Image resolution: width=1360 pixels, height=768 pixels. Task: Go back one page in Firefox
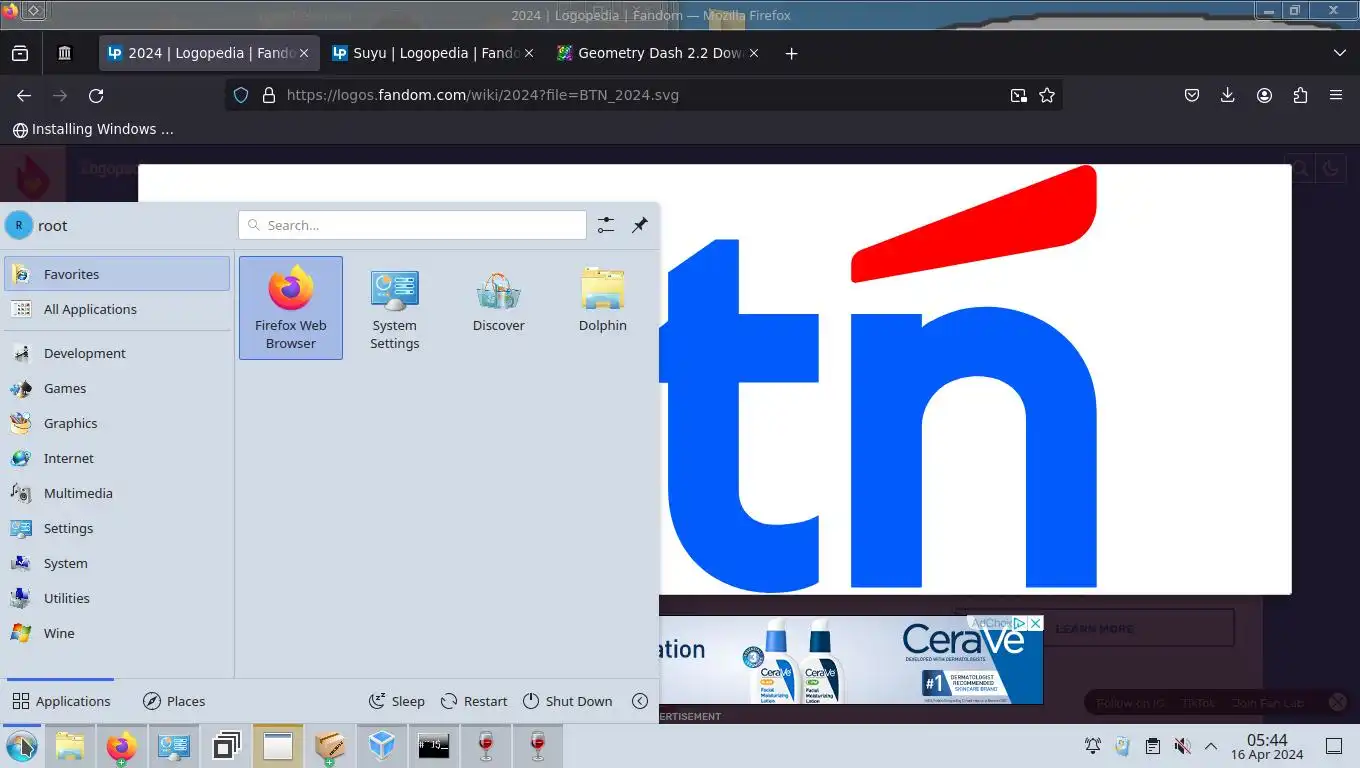(24, 95)
